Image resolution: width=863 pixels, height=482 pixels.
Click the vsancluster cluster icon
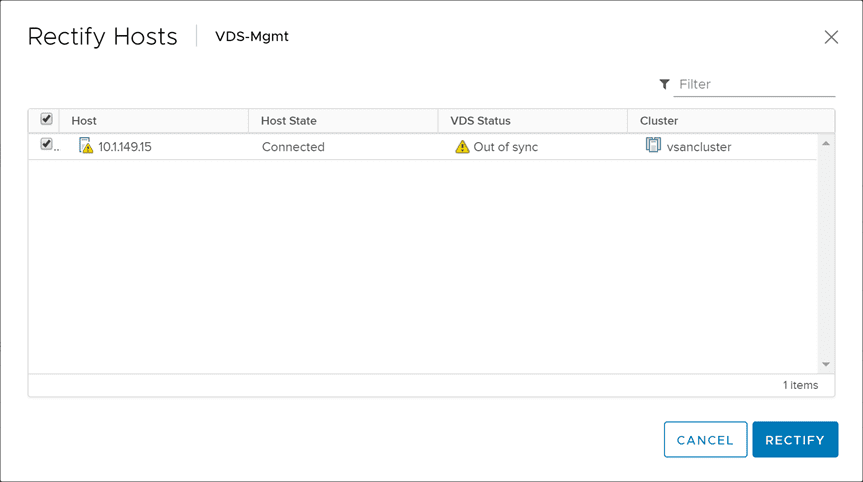(x=654, y=146)
